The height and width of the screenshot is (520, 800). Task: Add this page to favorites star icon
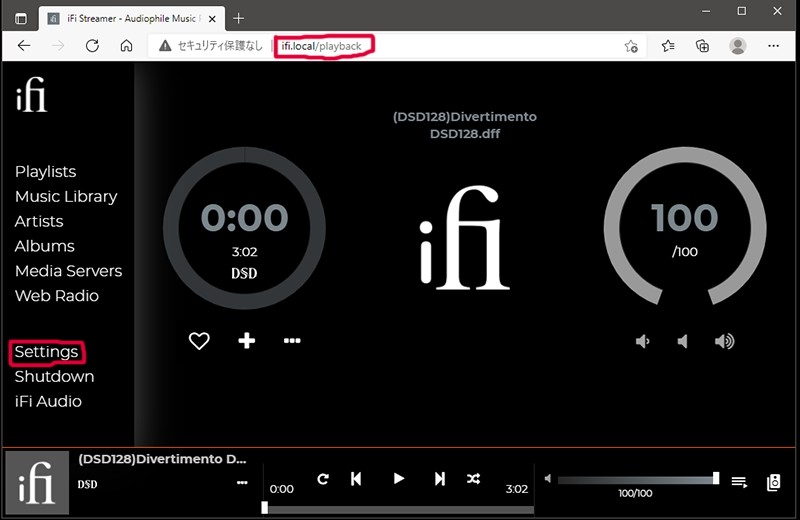click(631, 46)
